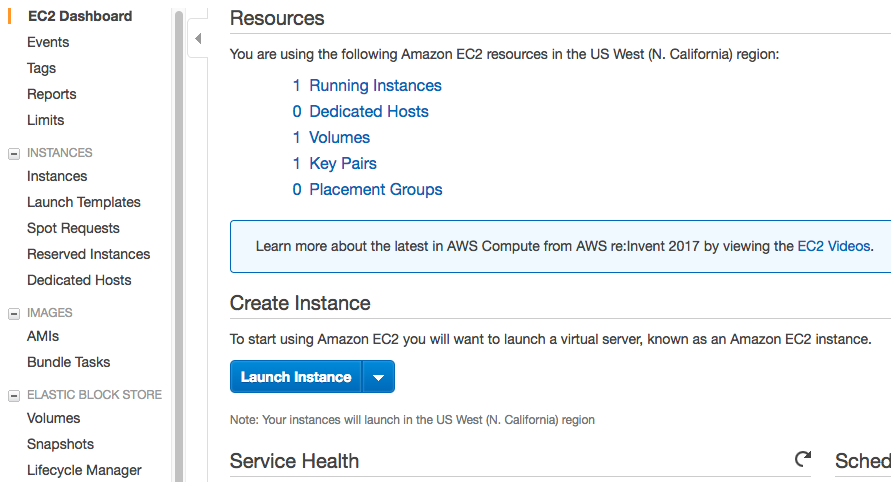
Task: Collapse the INSTANCES sidebar section
Action: click(x=14, y=153)
